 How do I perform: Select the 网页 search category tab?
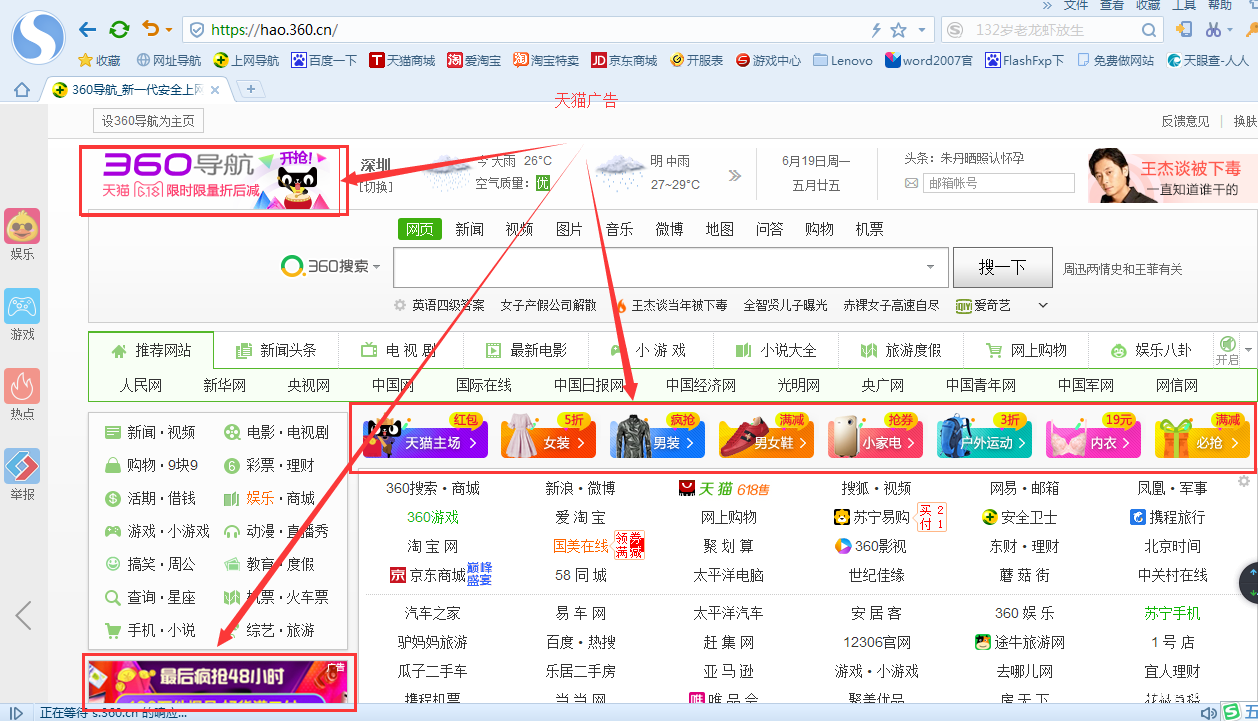tap(419, 229)
